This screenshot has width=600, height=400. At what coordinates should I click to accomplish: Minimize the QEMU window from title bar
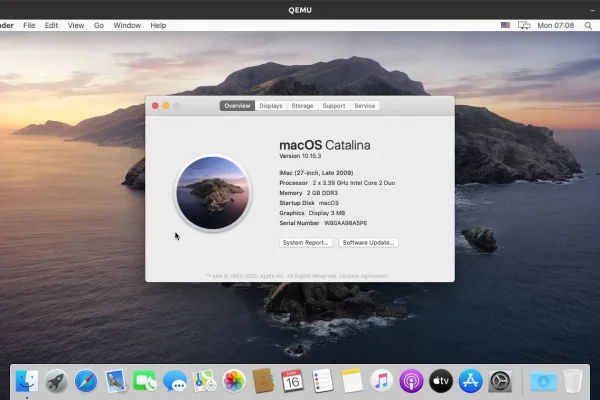click(592, 10)
